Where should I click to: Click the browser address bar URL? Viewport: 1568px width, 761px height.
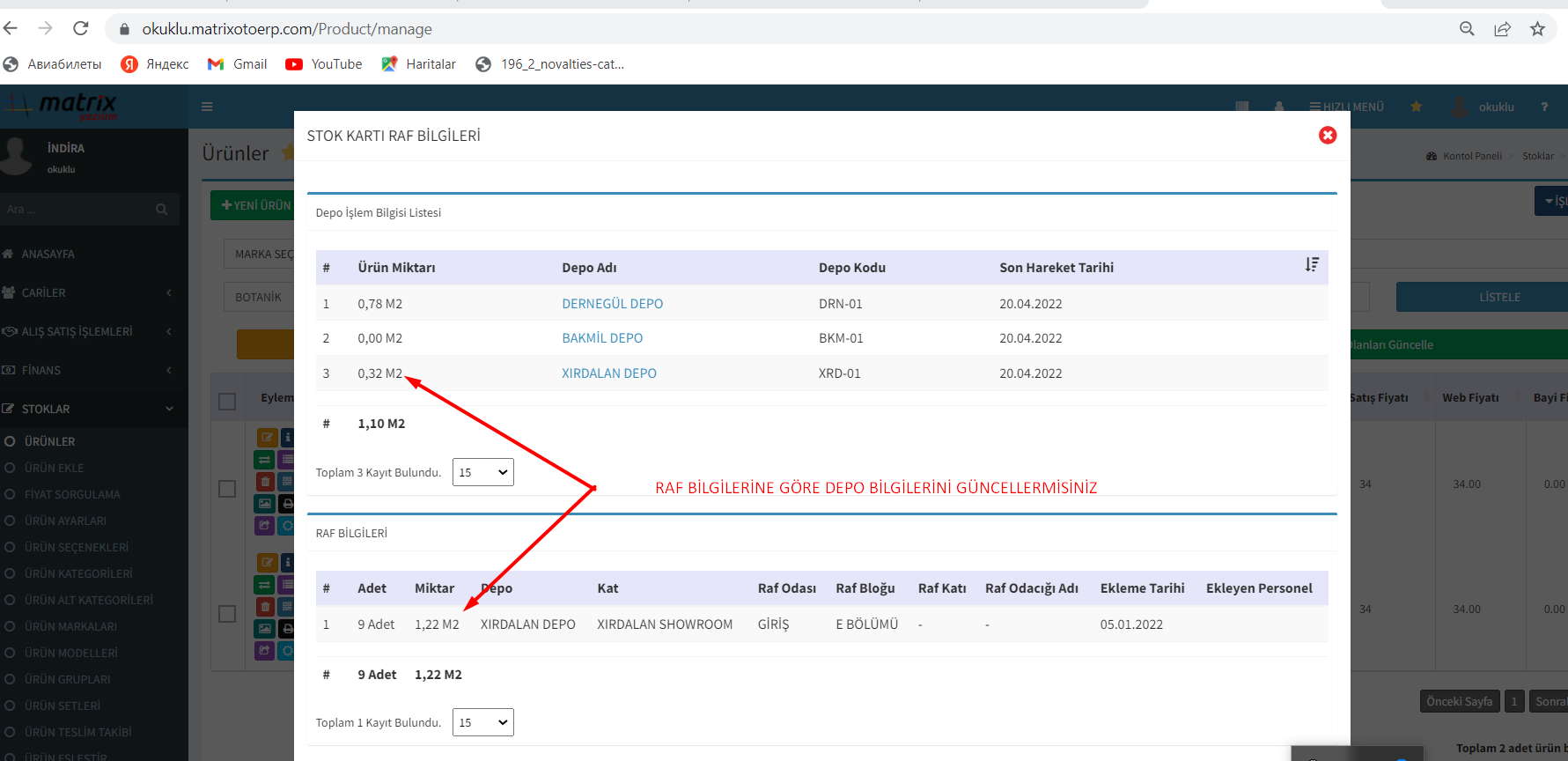tap(287, 29)
